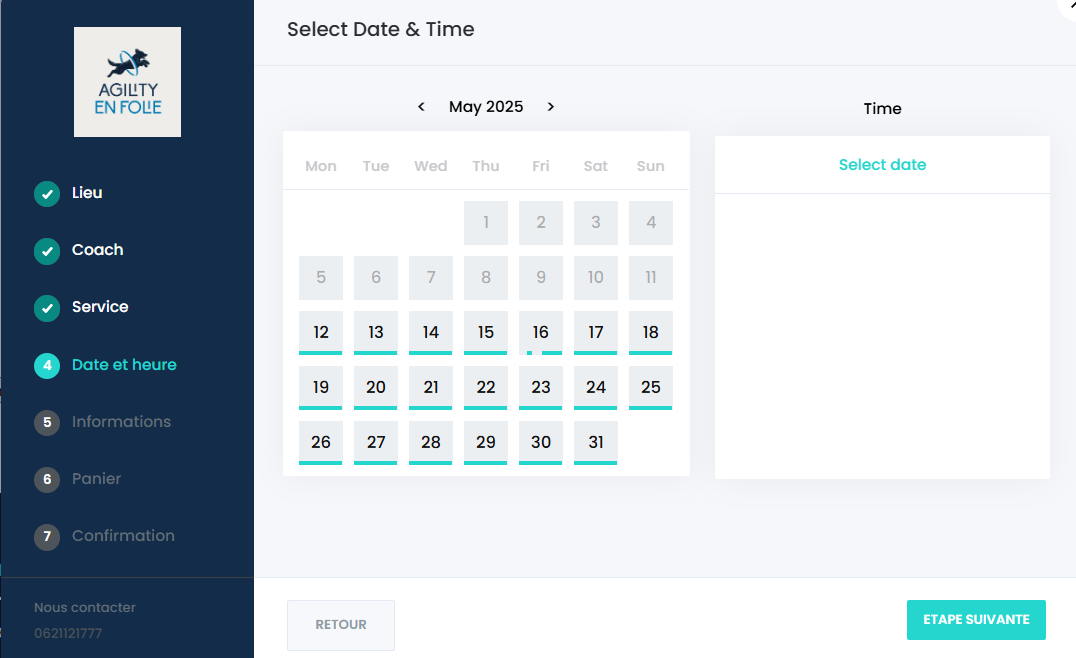Click the disabled date May 7

pyautogui.click(x=430, y=278)
